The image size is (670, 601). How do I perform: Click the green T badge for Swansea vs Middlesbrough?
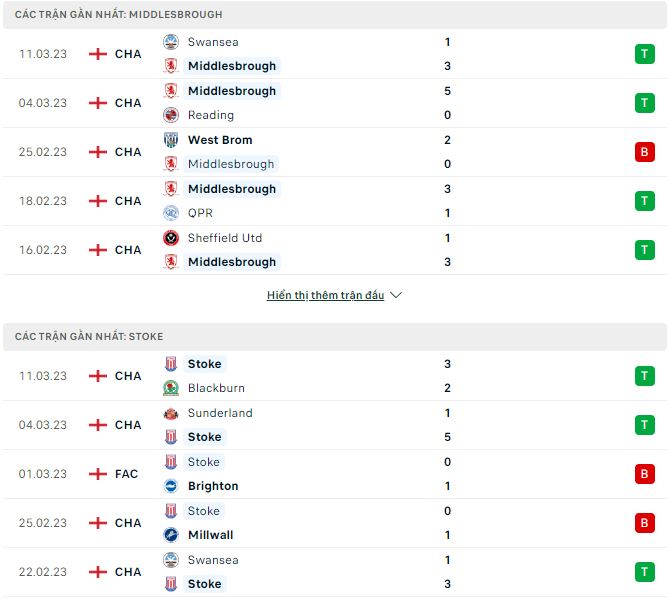644,54
